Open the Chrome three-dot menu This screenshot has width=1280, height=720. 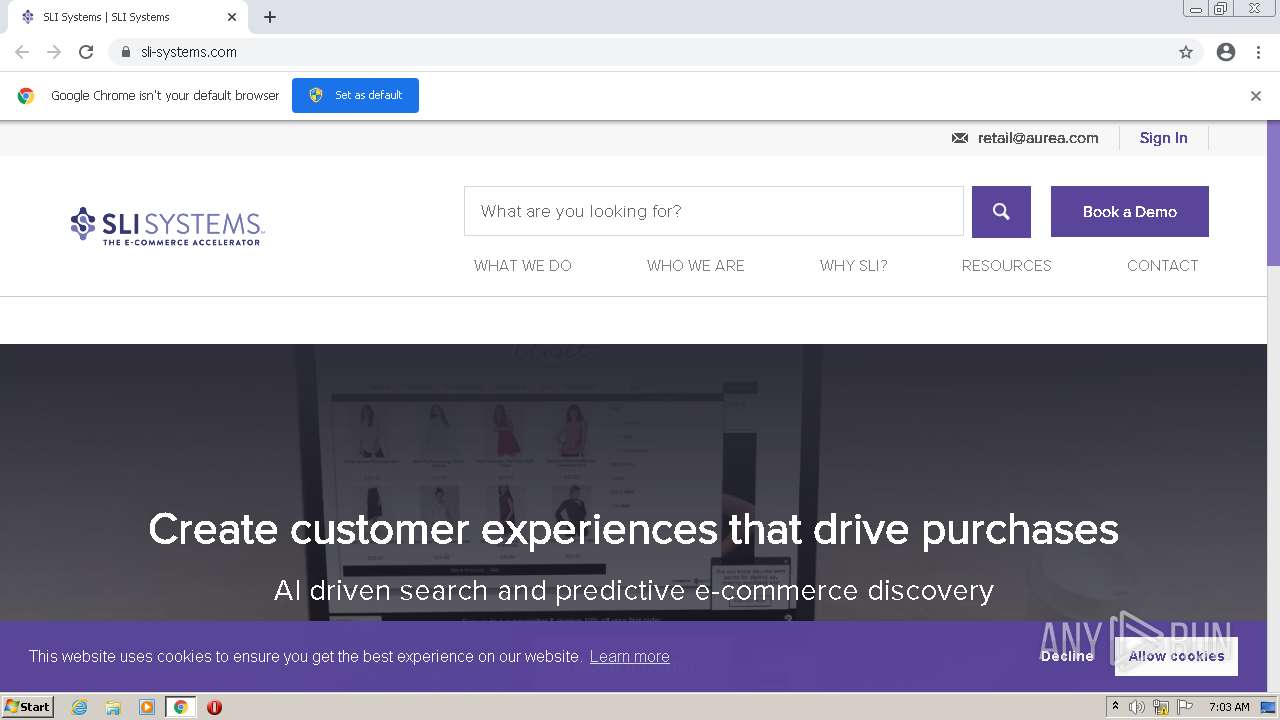tap(1258, 52)
